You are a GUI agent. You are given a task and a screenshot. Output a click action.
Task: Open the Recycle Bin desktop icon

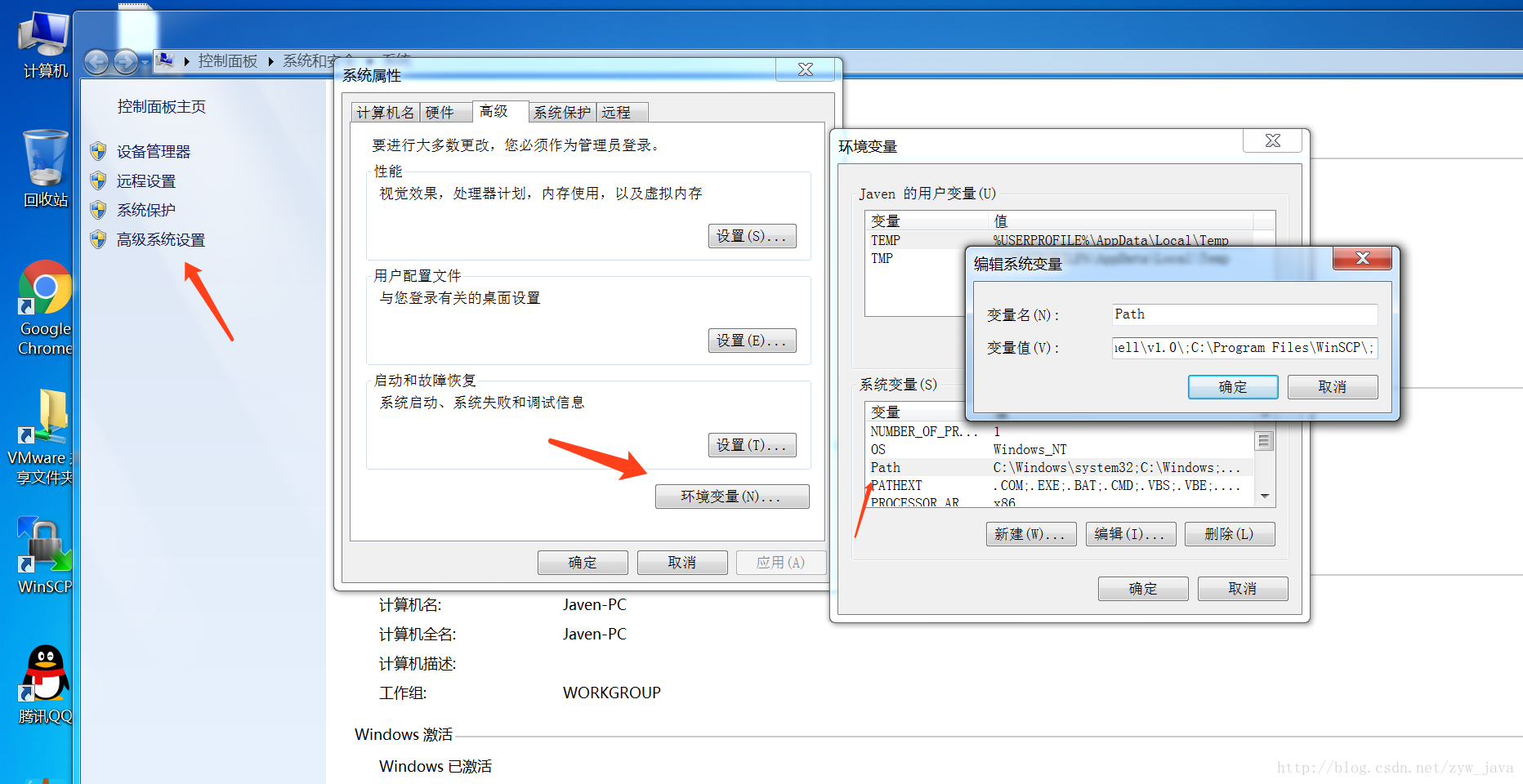pos(45,168)
